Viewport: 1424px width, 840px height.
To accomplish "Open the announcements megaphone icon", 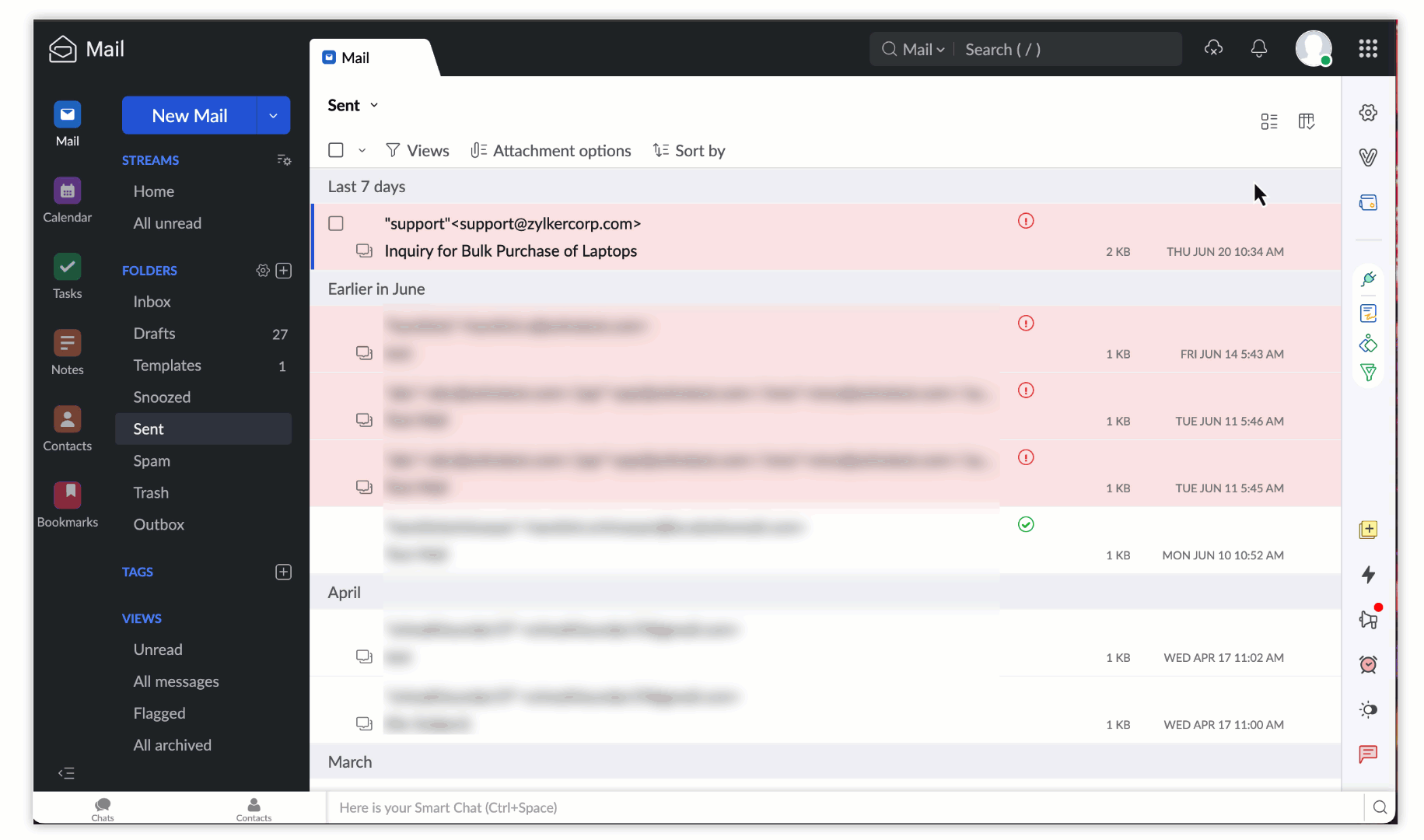I will [1368, 619].
